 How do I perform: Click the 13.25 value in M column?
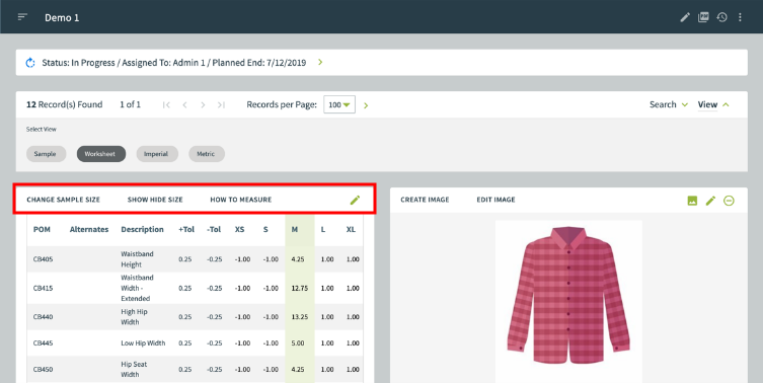click(300, 317)
